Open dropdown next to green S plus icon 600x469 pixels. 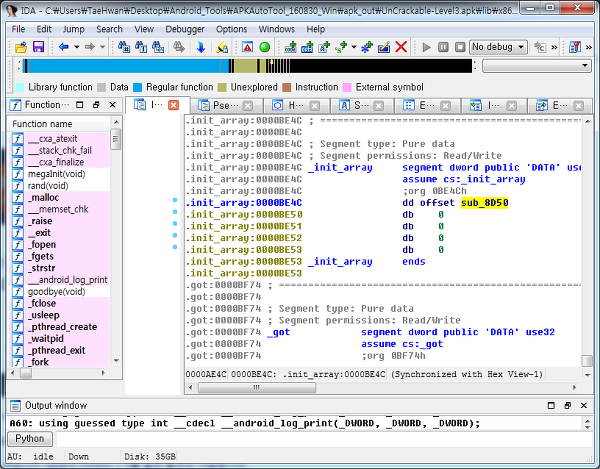click(354, 47)
